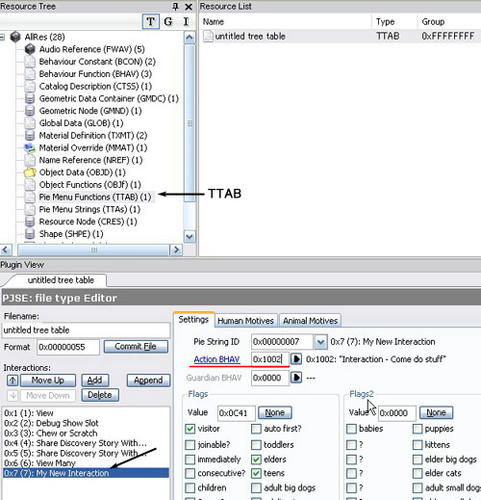Select Behaviour Function (BHAV) tree item

[95, 74]
